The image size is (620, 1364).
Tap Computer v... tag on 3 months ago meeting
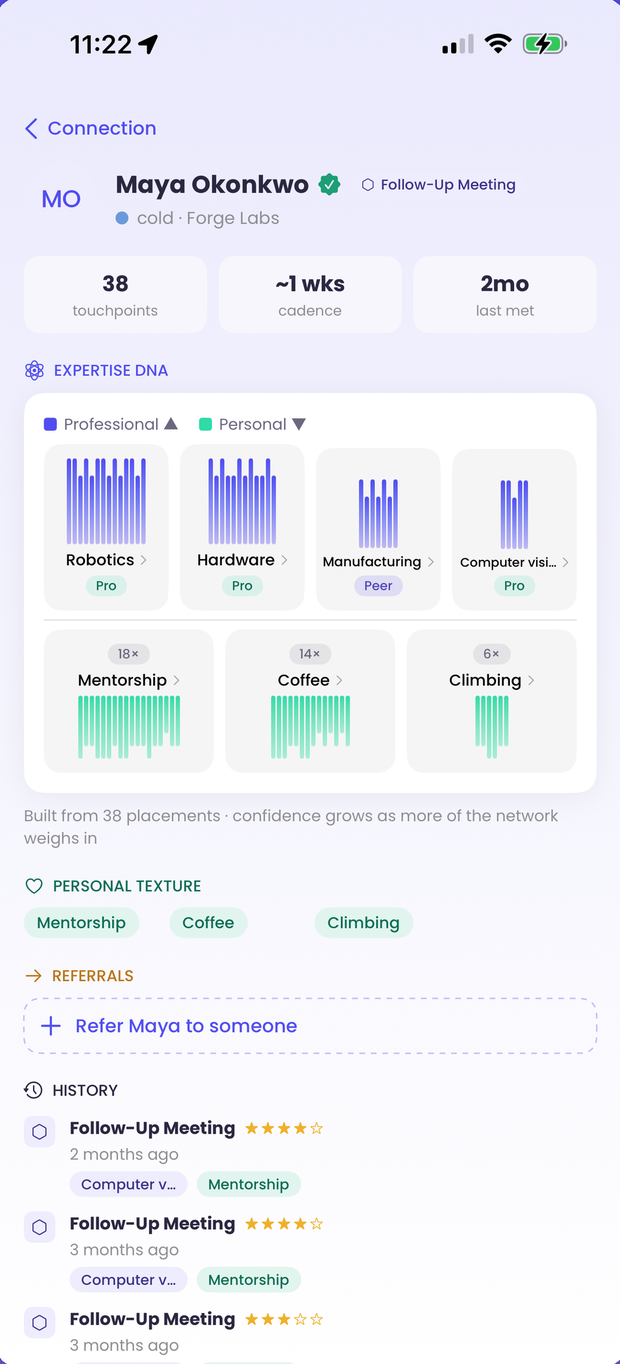click(128, 1280)
